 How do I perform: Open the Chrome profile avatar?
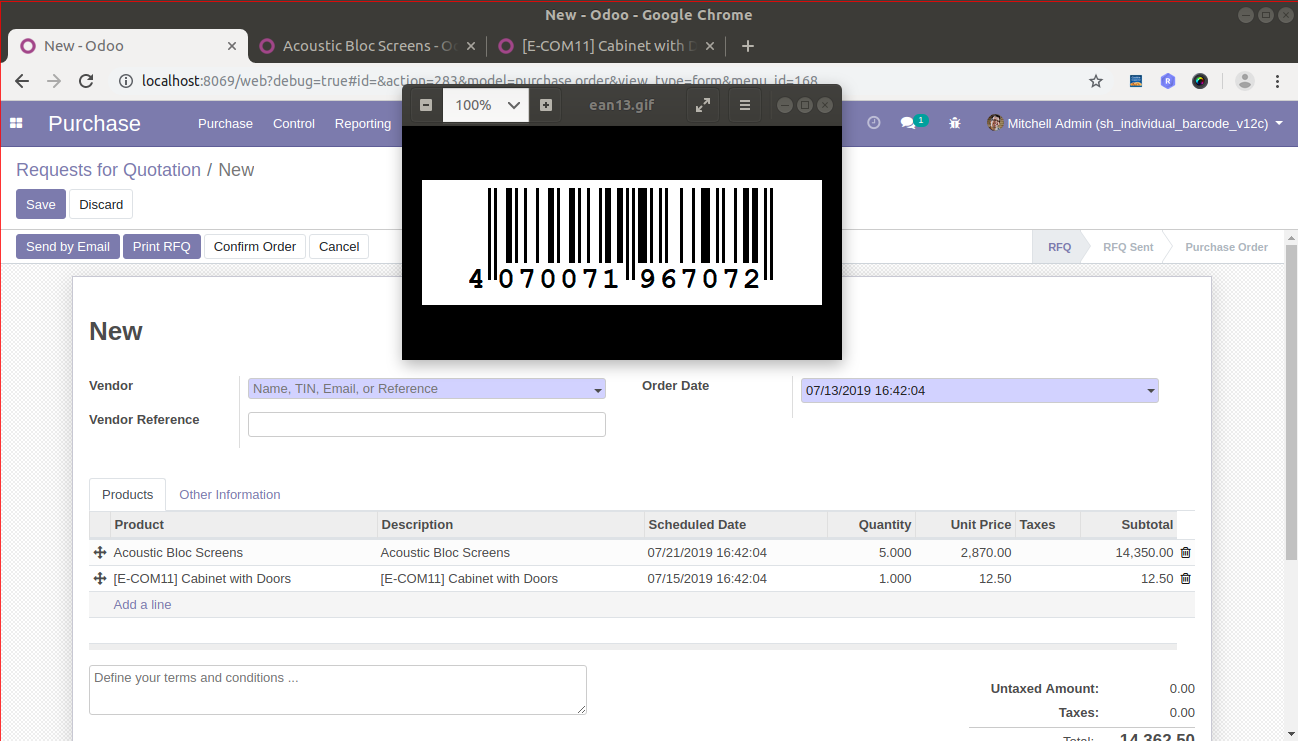click(x=1244, y=81)
